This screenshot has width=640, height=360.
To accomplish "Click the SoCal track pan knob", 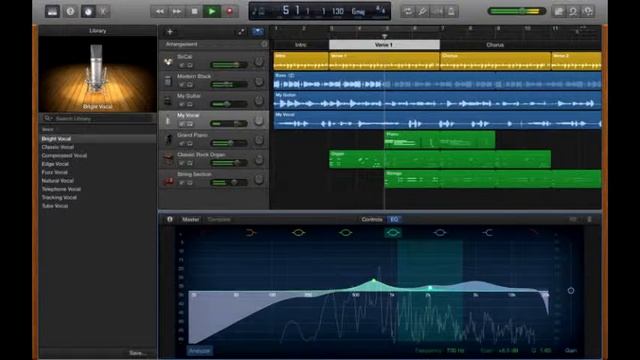I will (x=259, y=62).
